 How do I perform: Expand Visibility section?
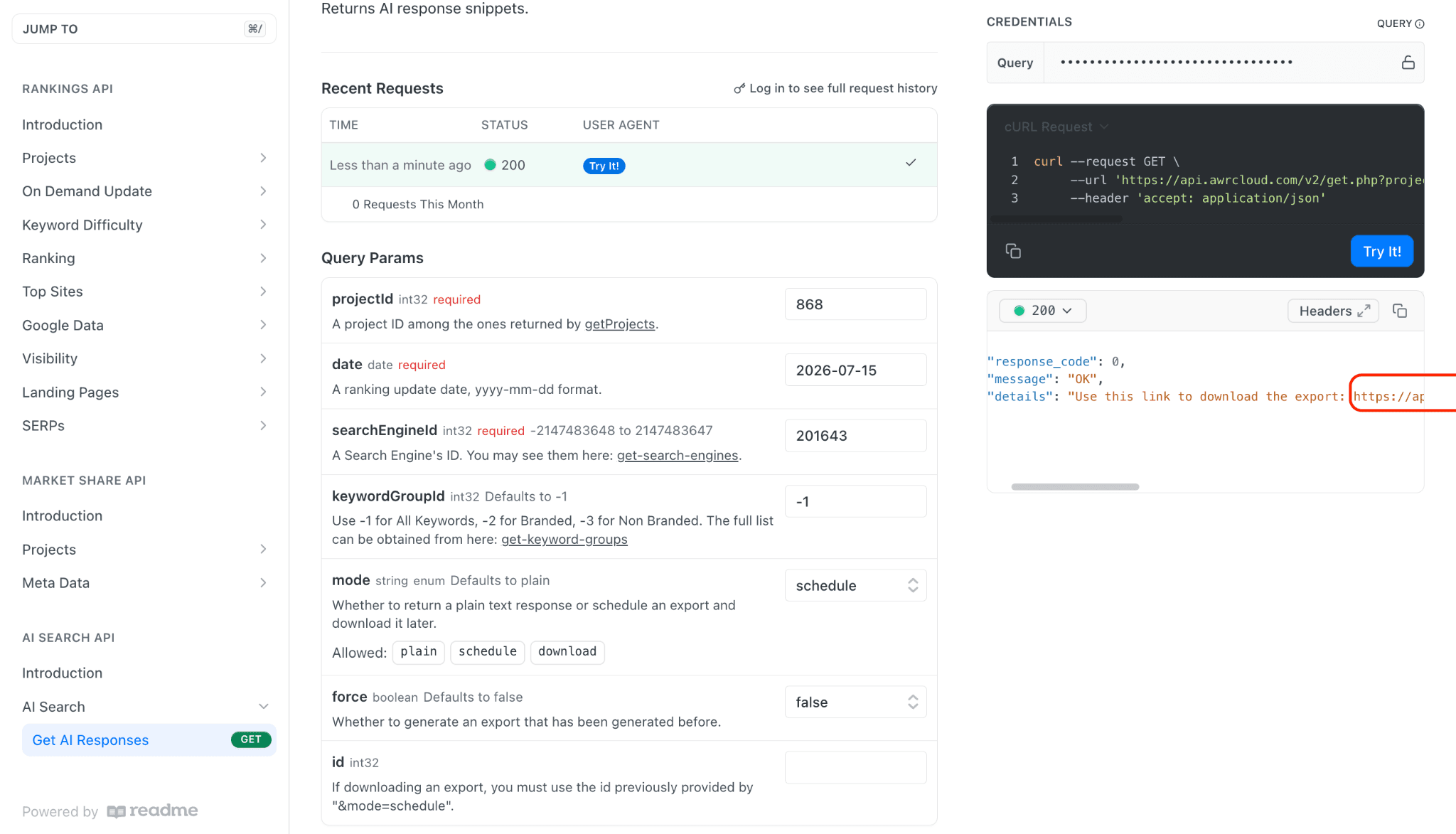pyautogui.click(x=263, y=358)
